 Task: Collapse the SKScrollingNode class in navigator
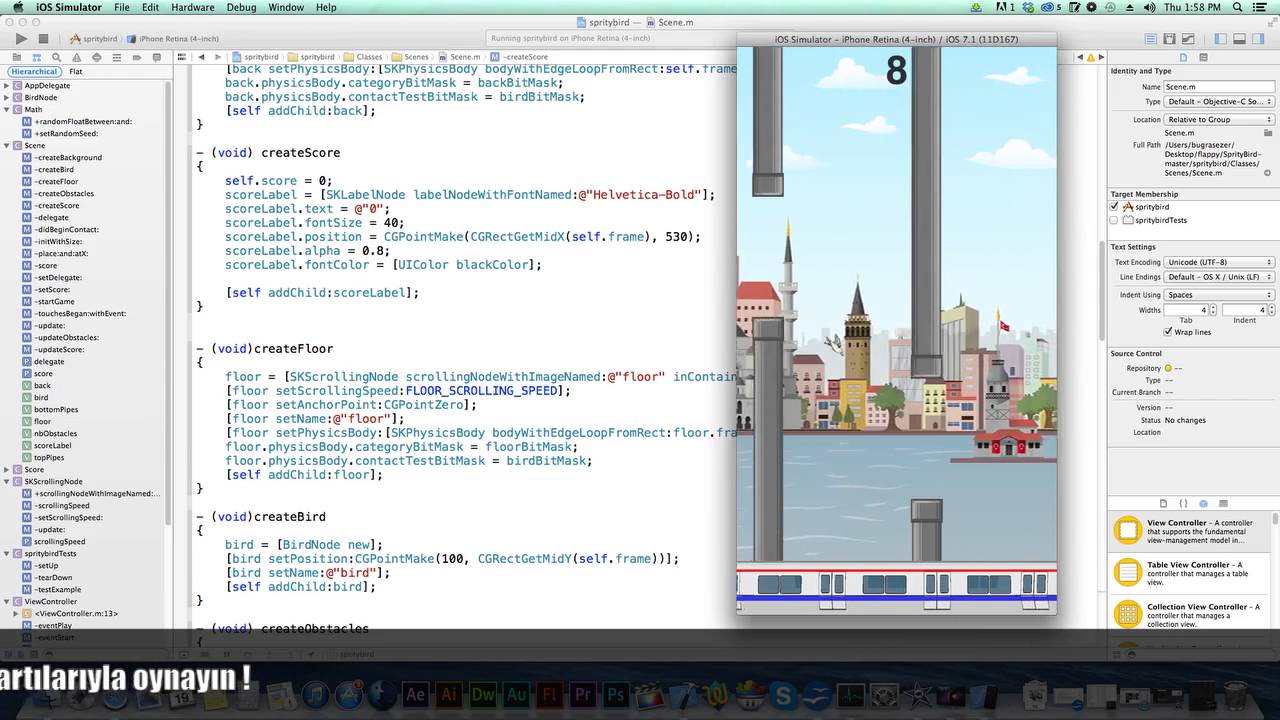pyautogui.click(x=6, y=482)
